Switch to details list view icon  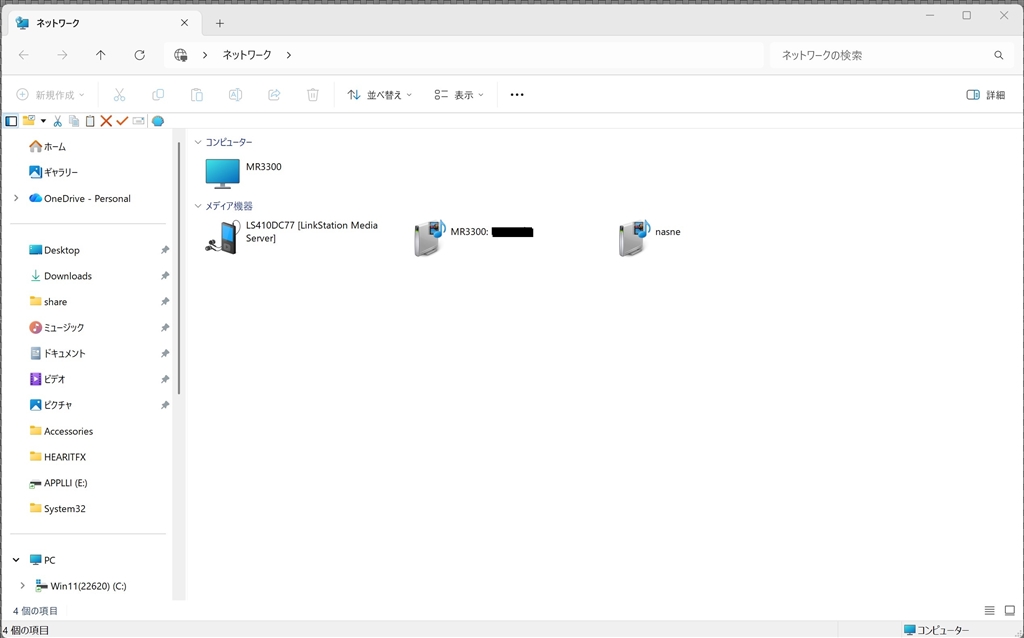click(989, 611)
